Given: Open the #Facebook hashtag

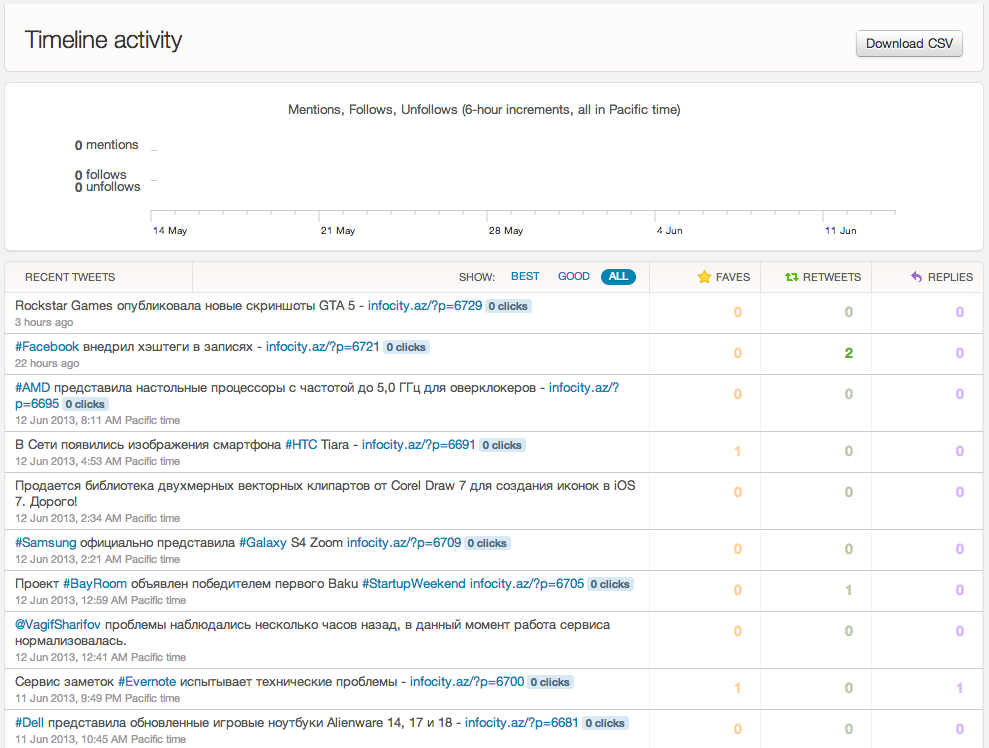Looking at the screenshot, I should pyautogui.click(x=47, y=346).
